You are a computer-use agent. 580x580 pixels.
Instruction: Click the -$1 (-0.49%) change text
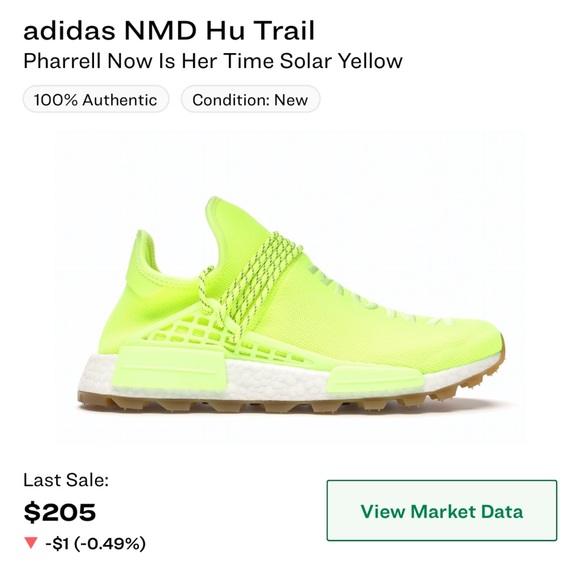tap(95, 543)
